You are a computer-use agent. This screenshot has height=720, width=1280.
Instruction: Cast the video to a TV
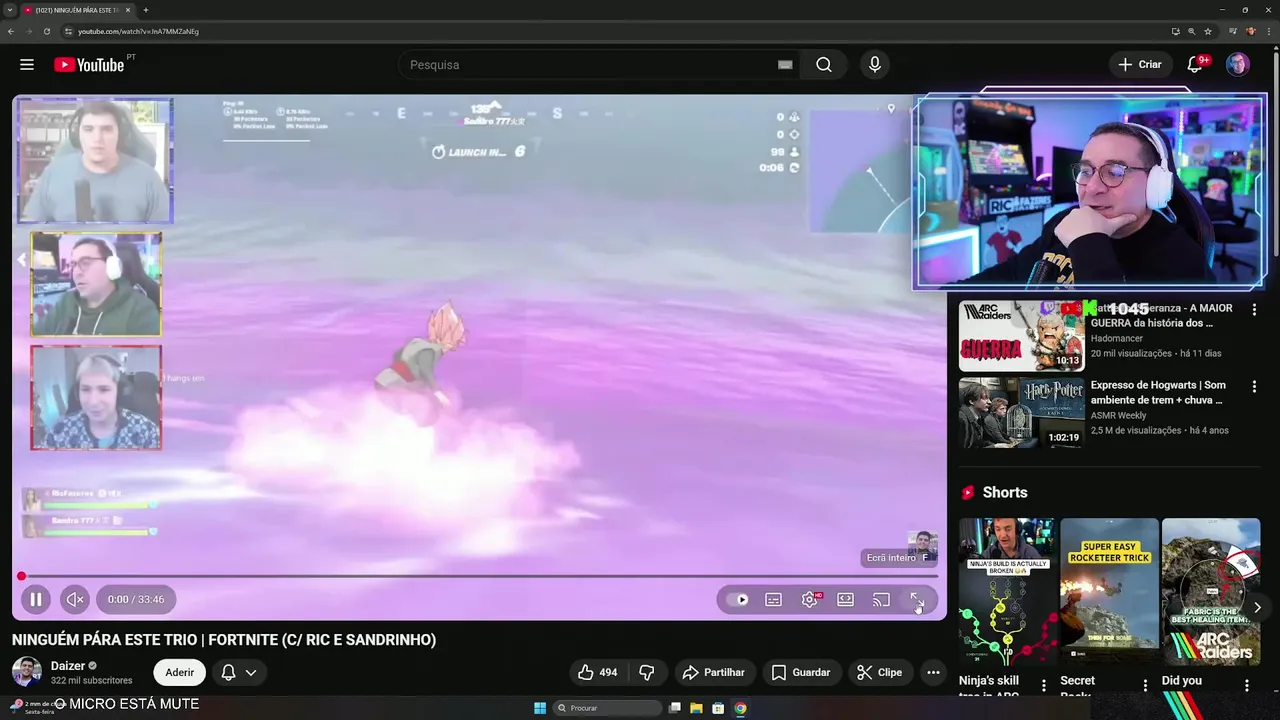click(881, 600)
